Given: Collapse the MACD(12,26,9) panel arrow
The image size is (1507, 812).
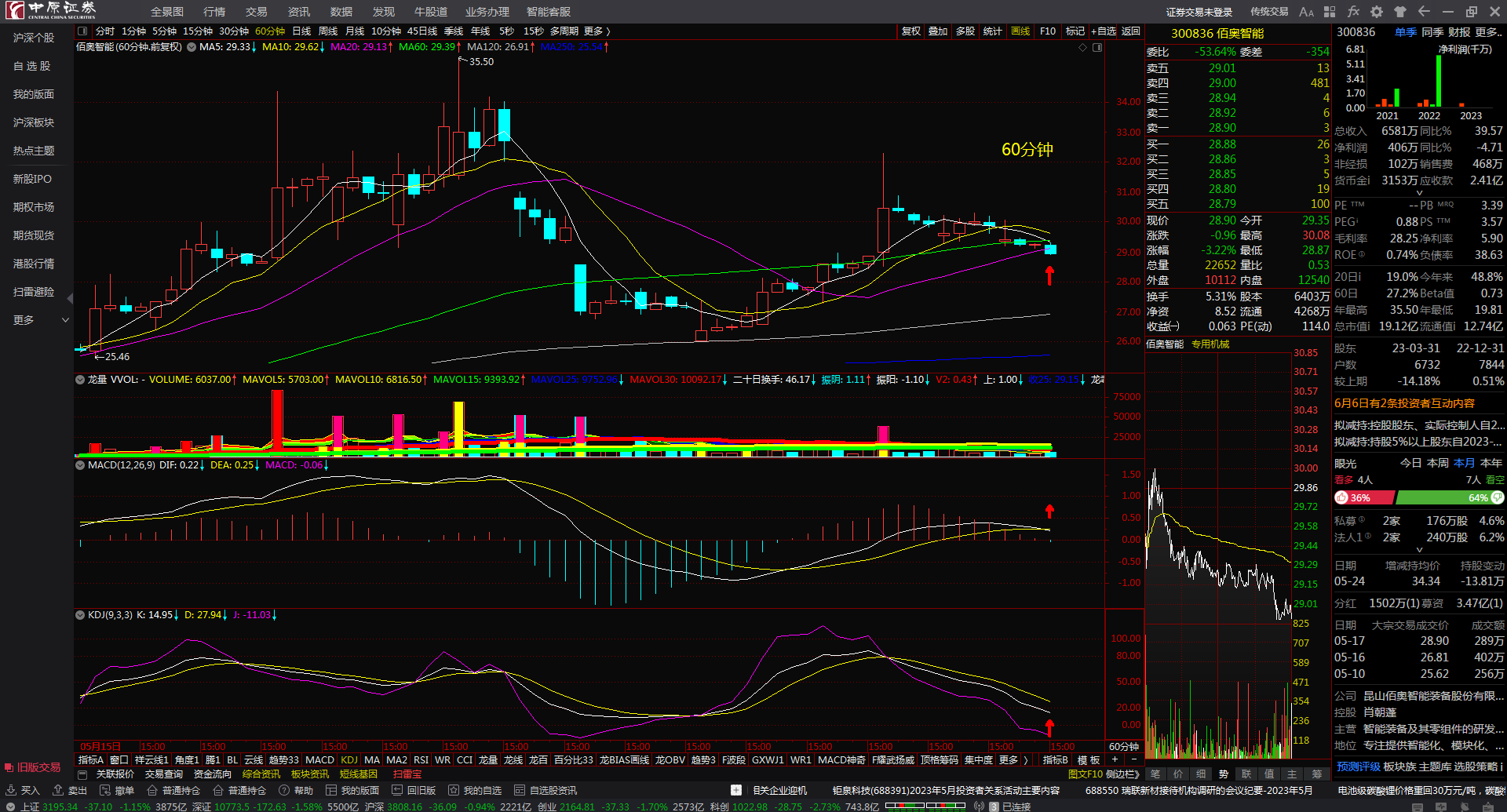Looking at the screenshot, I should click(x=80, y=465).
